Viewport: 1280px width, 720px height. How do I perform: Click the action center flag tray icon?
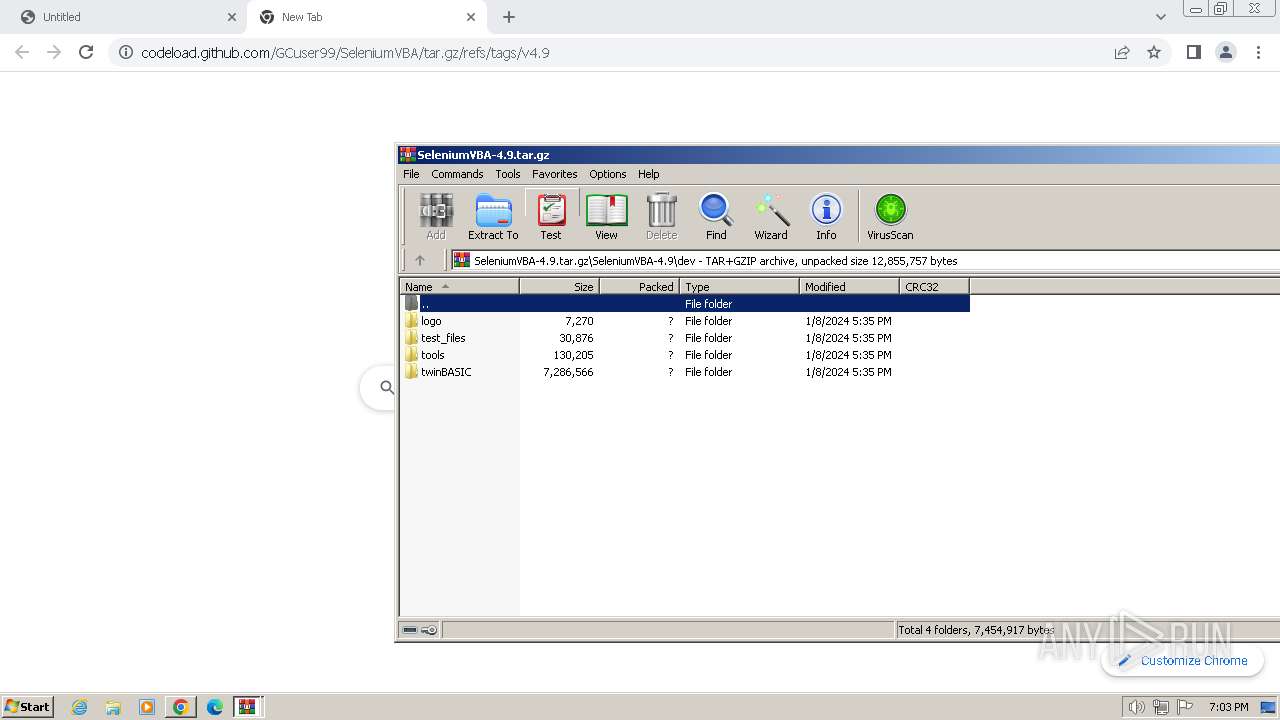click(x=1184, y=707)
